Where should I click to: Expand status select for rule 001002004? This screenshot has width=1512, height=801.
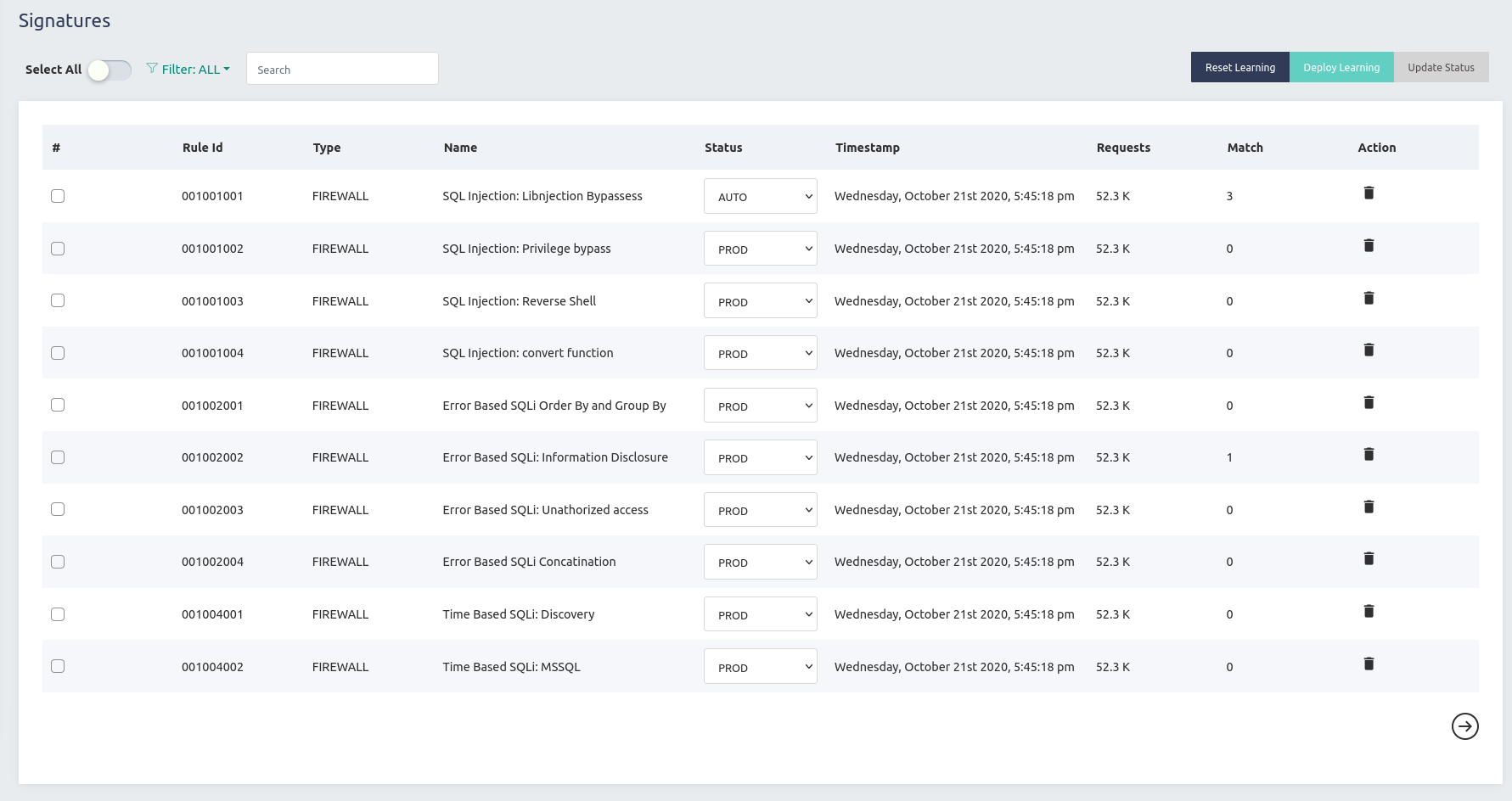[x=760, y=562]
